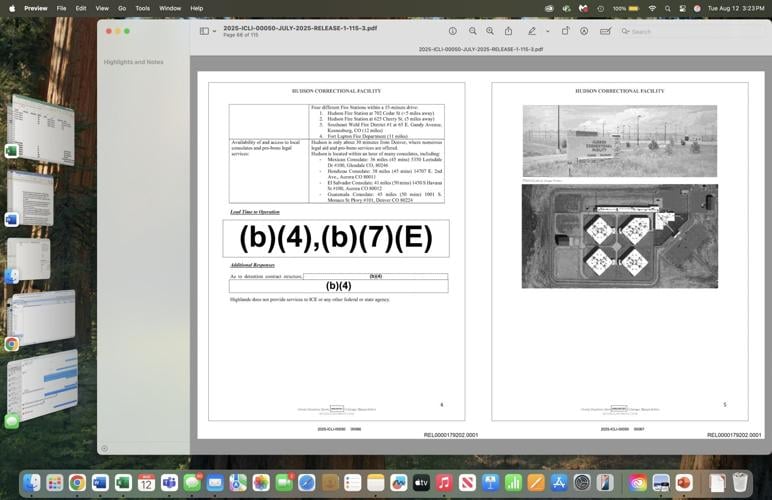
Task: Zoom in on the PDF
Action: 490,31
